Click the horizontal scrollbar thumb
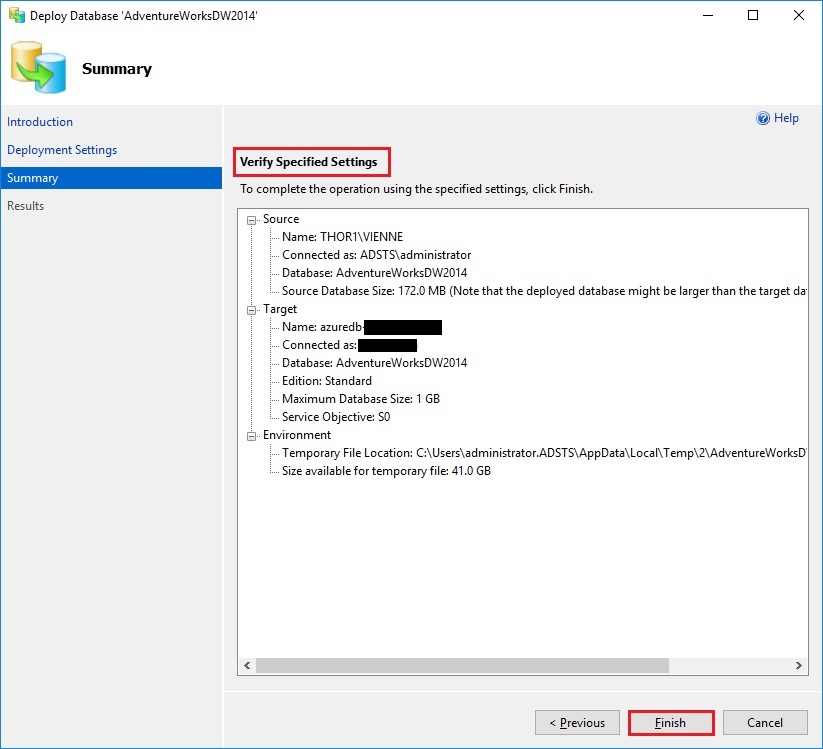 tap(462, 666)
